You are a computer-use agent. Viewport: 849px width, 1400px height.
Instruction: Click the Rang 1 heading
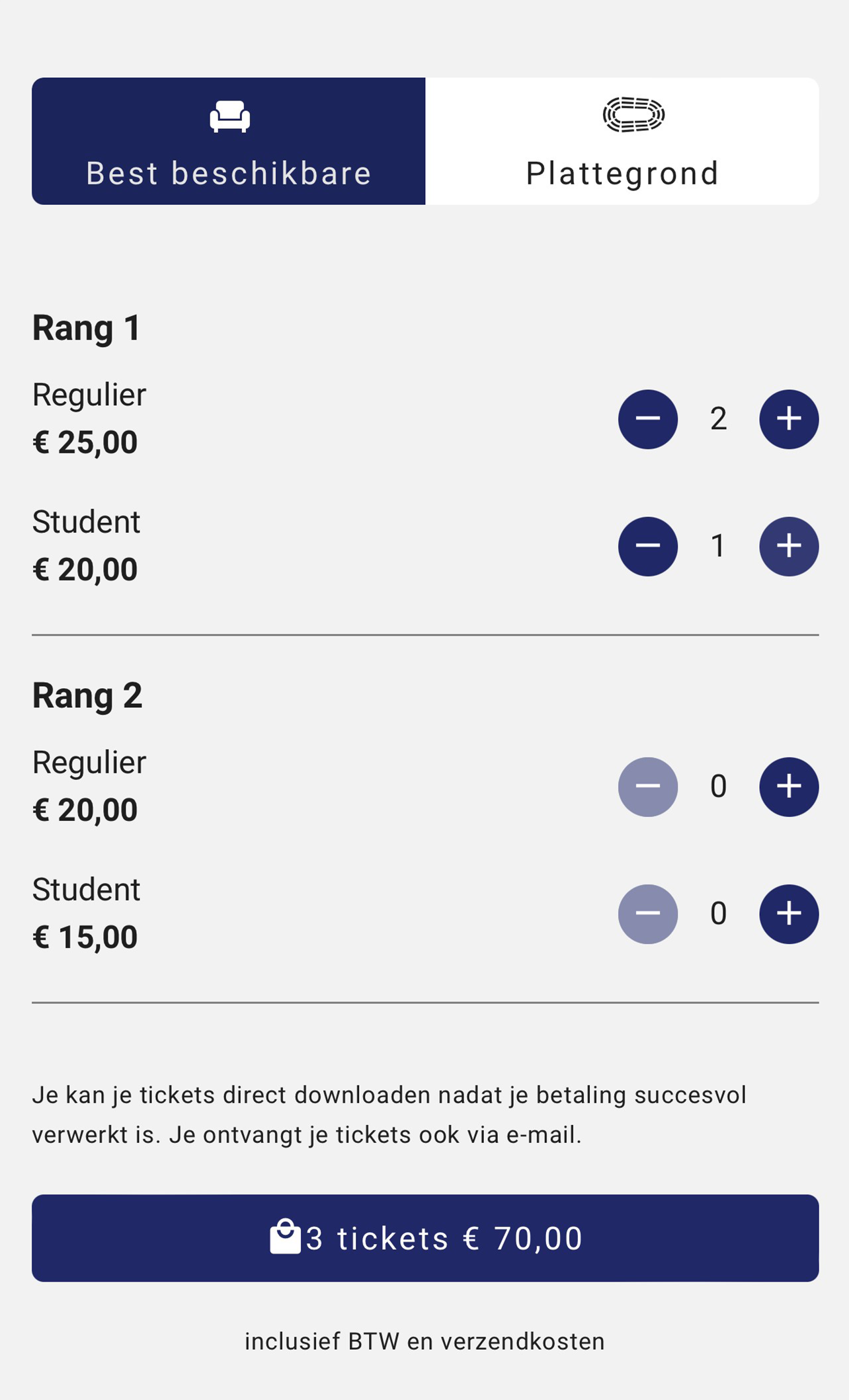pyautogui.click(x=87, y=328)
